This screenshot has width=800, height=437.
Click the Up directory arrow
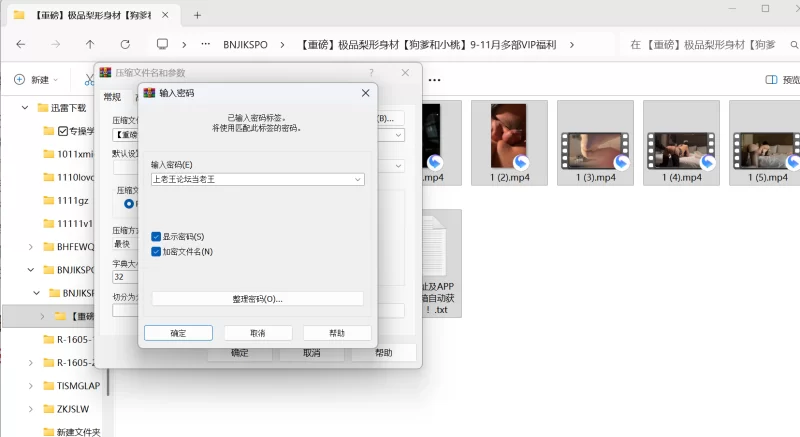pyautogui.click(x=90, y=45)
